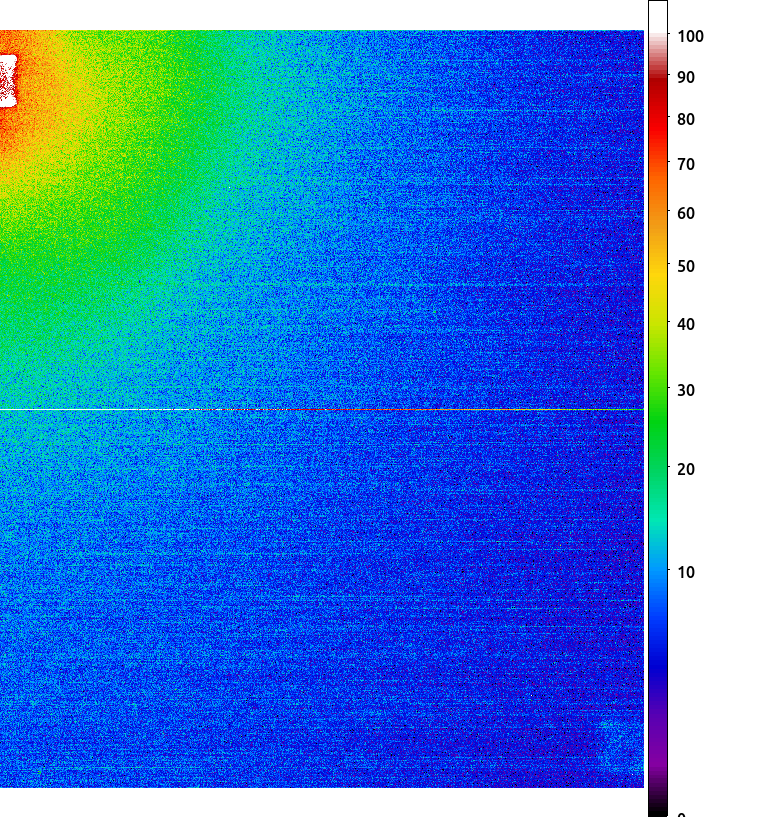This screenshot has height=817, width=760.
Task: Pick the white band atop the colorbar
Action: click(658, 17)
